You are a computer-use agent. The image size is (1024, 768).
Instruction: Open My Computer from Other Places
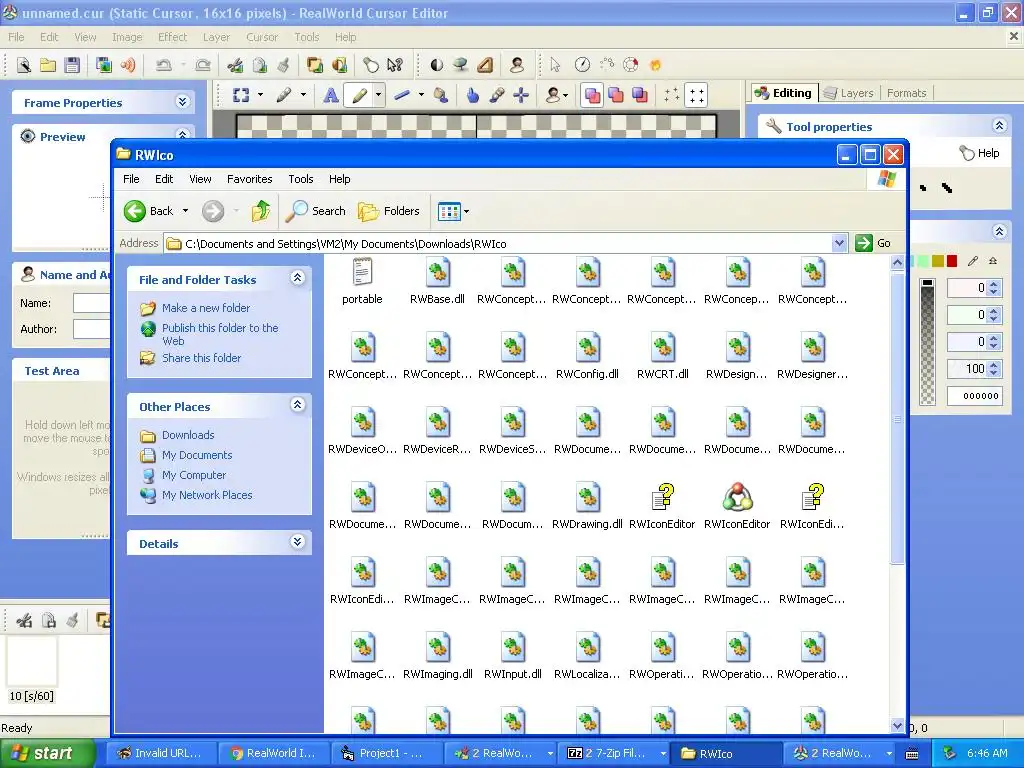point(194,475)
